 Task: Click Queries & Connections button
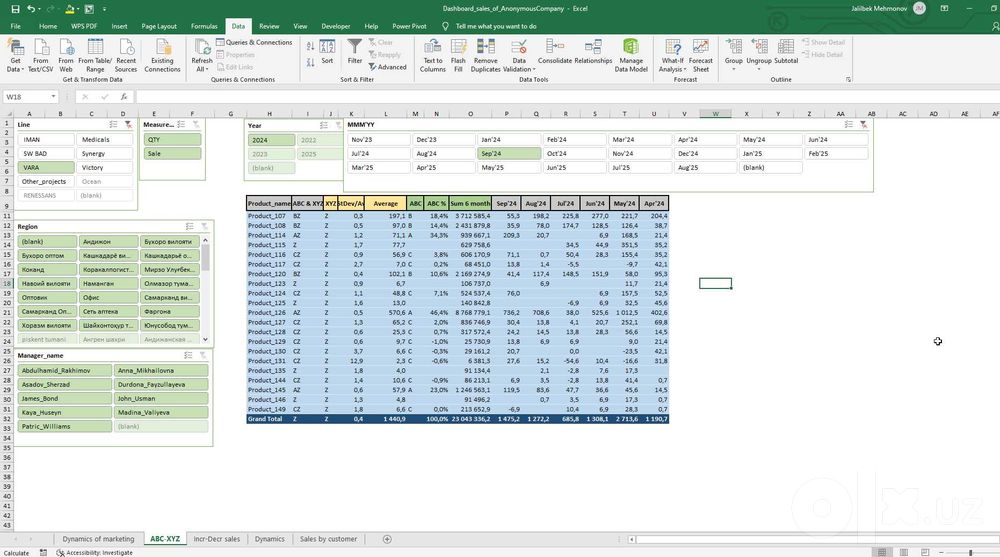pos(254,42)
